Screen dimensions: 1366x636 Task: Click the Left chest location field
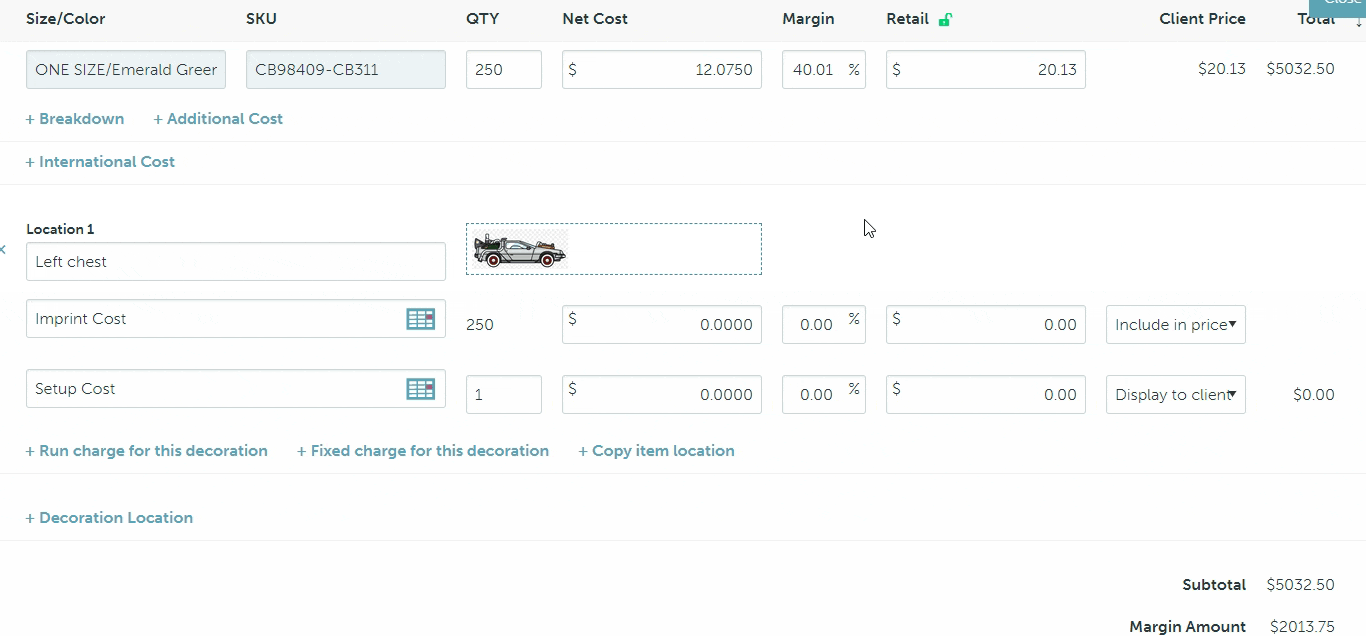pos(235,262)
